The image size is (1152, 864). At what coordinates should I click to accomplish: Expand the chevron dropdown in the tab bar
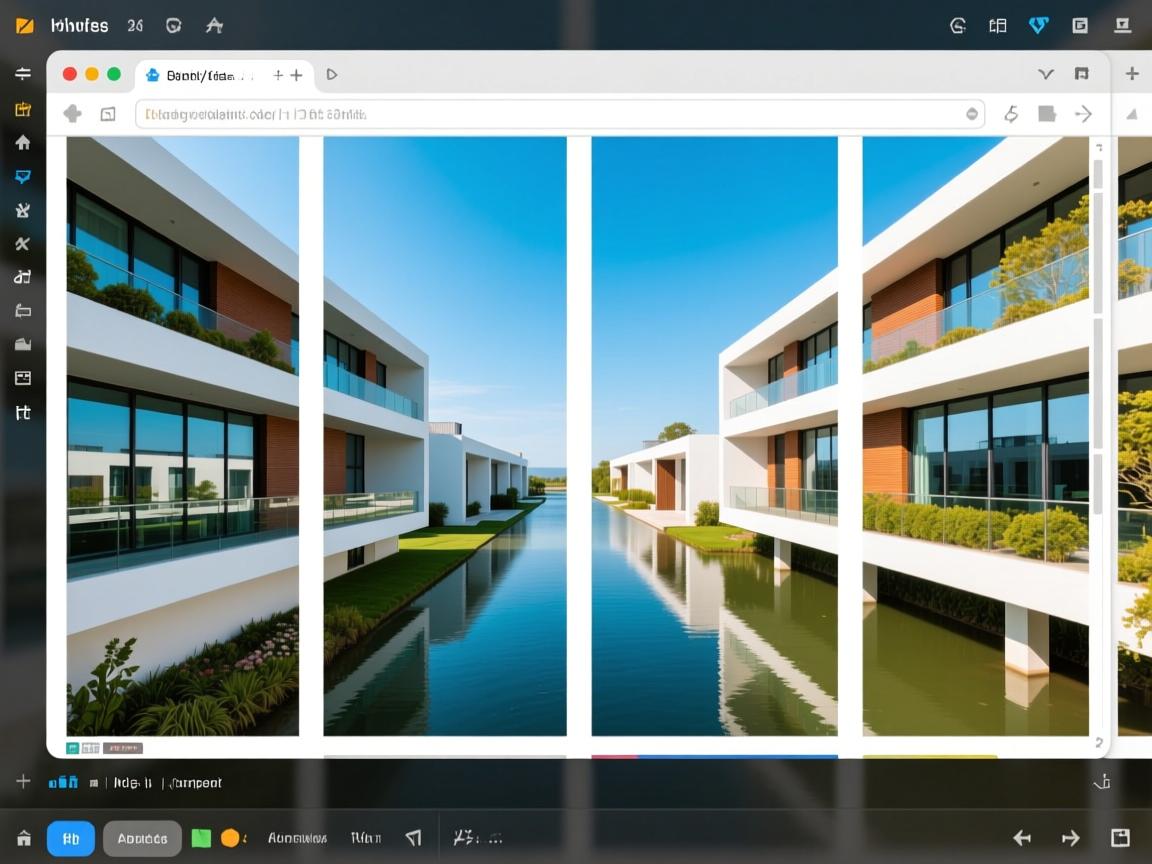1046,74
